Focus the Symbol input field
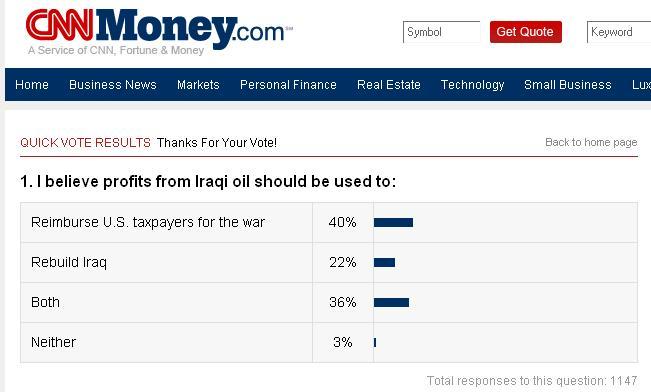Viewport: 651px width, 392px height. [x=442, y=32]
